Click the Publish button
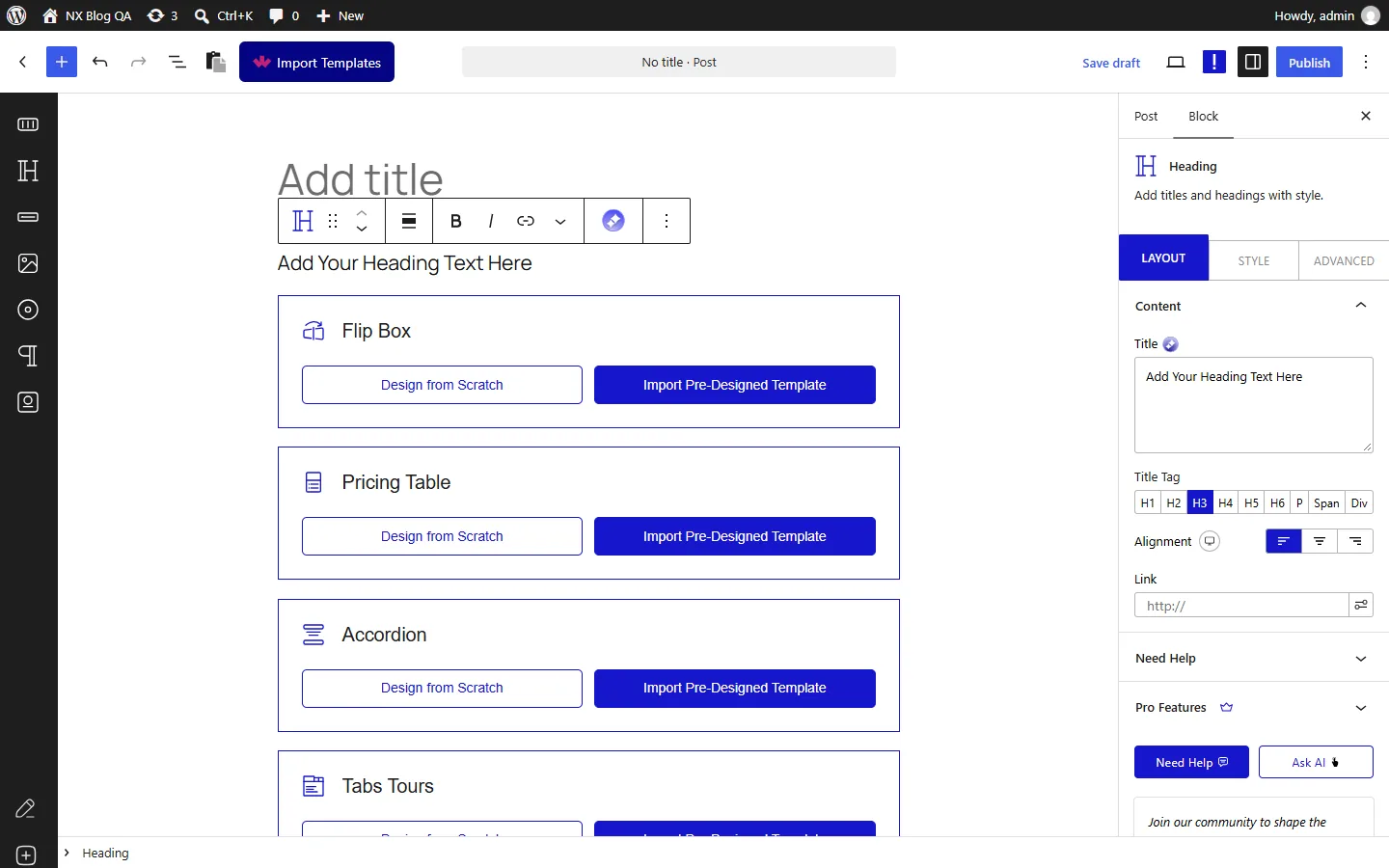Viewport: 1389px width, 868px height. tap(1309, 63)
